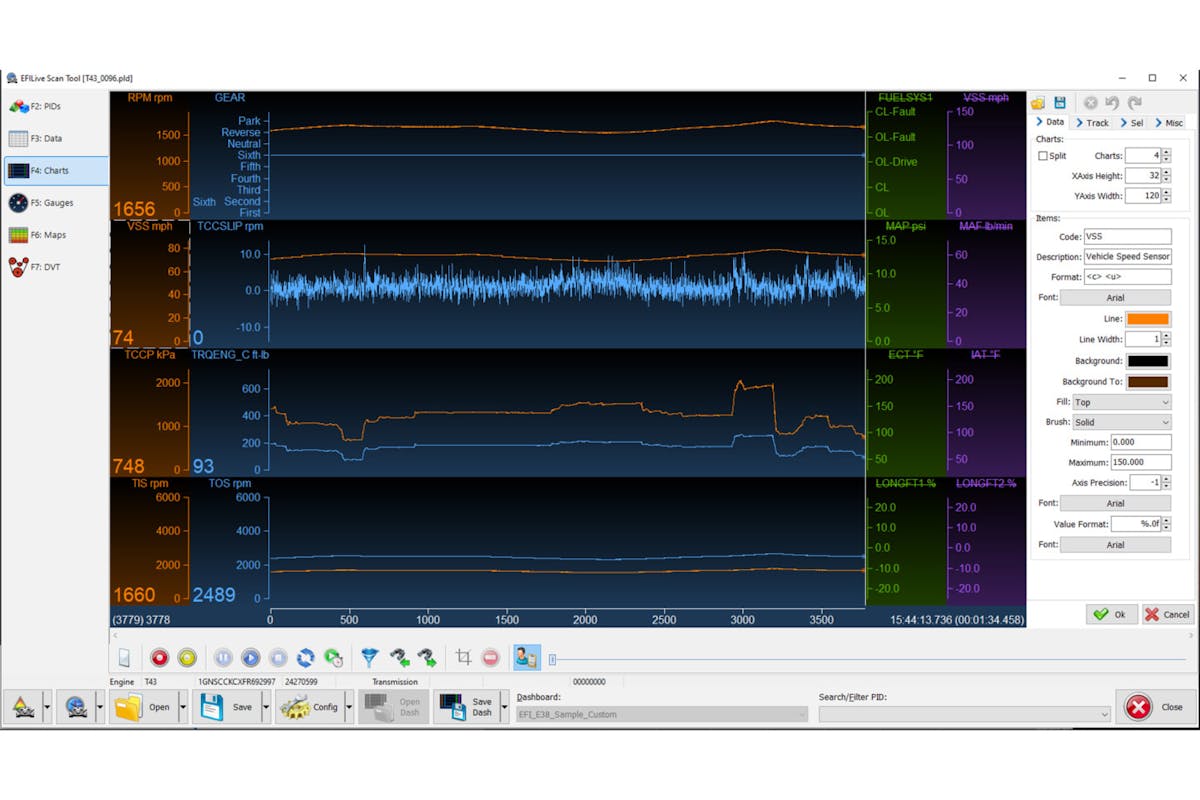Open the Brush dropdown showing Solid

[1120, 422]
